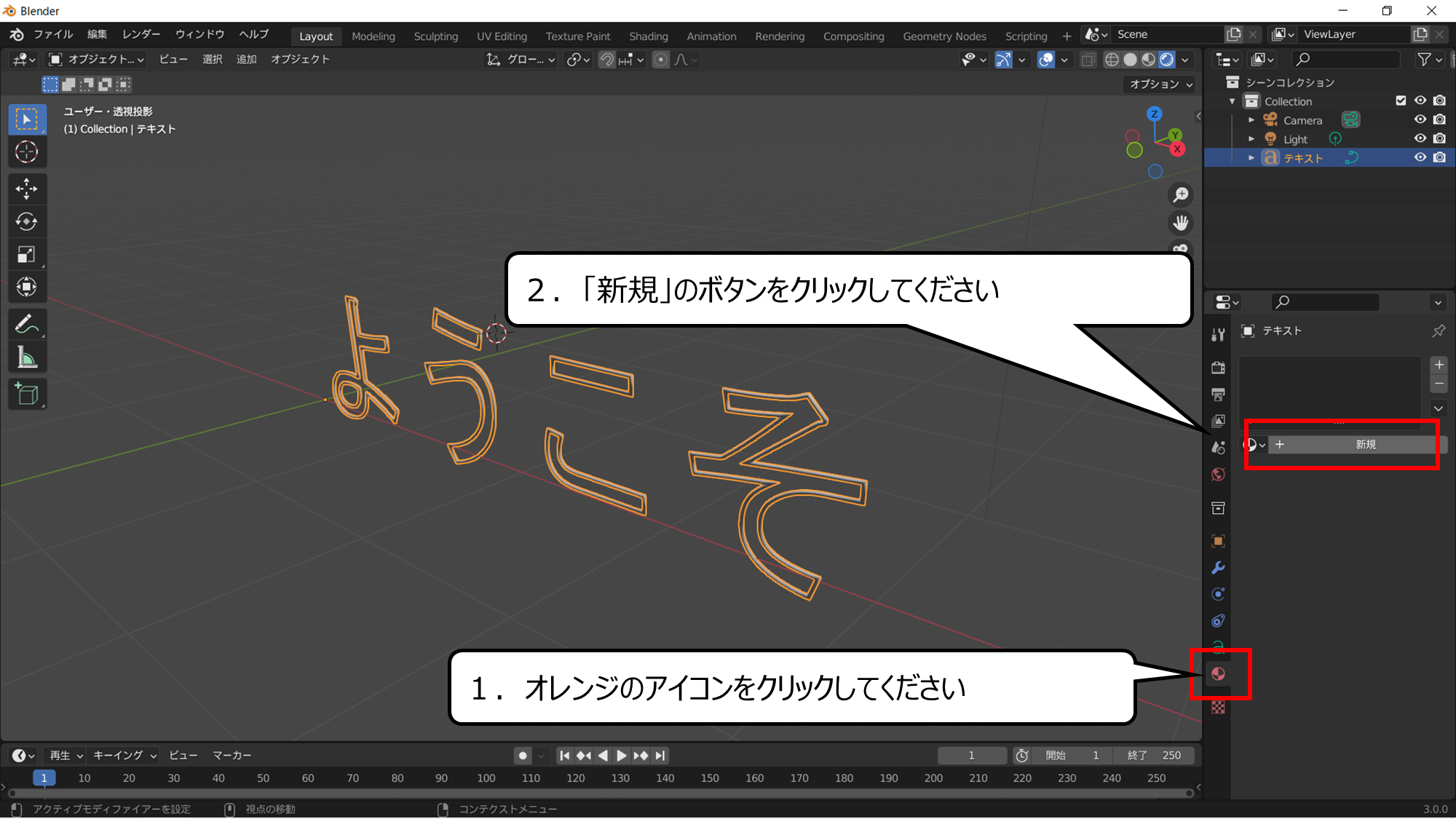
Task: Click the 終了 end frame field
Action: [x=1155, y=756]
